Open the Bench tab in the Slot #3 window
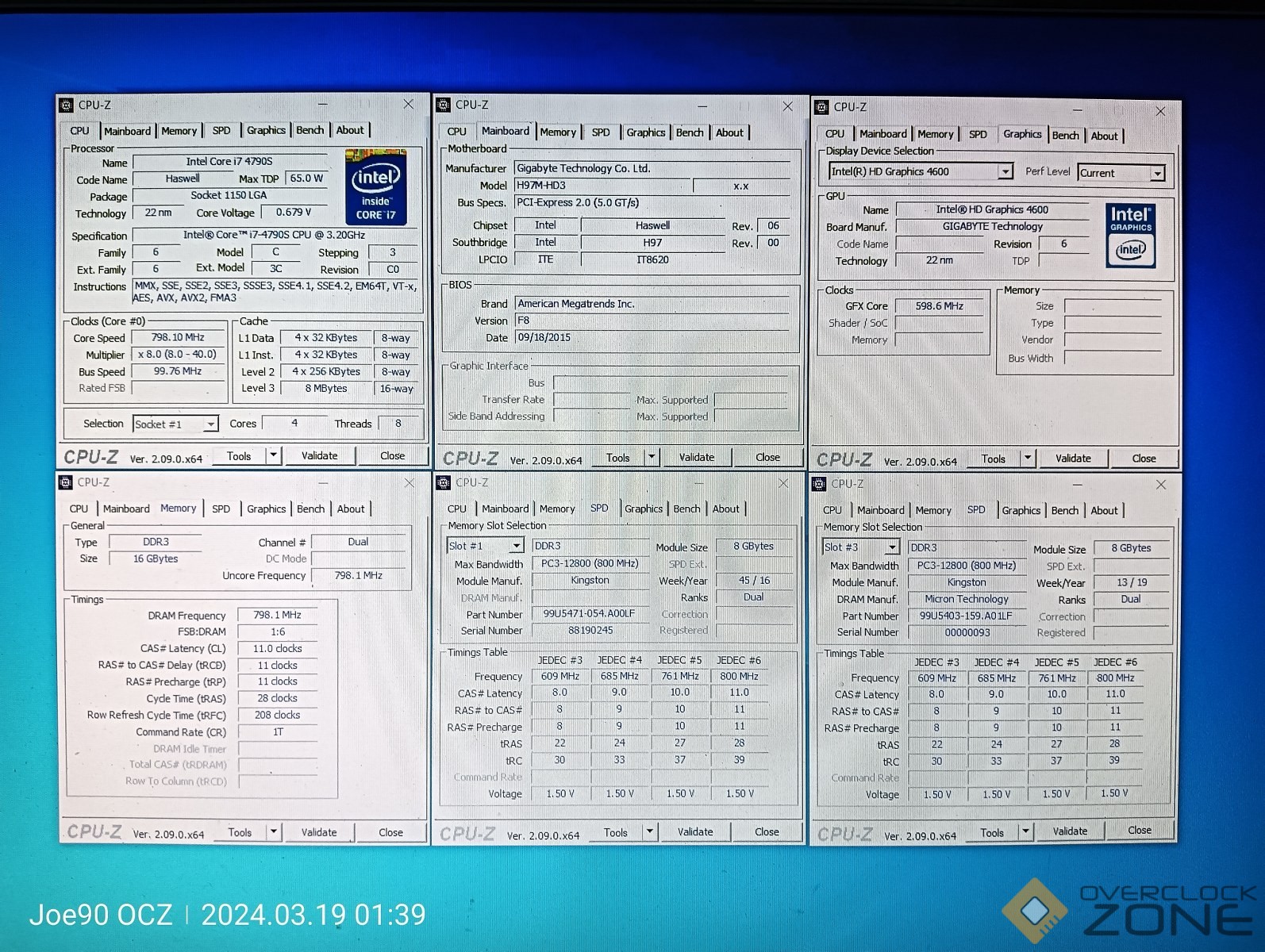This screenshot has width=1265, height=952. (x=1065, y=511)
